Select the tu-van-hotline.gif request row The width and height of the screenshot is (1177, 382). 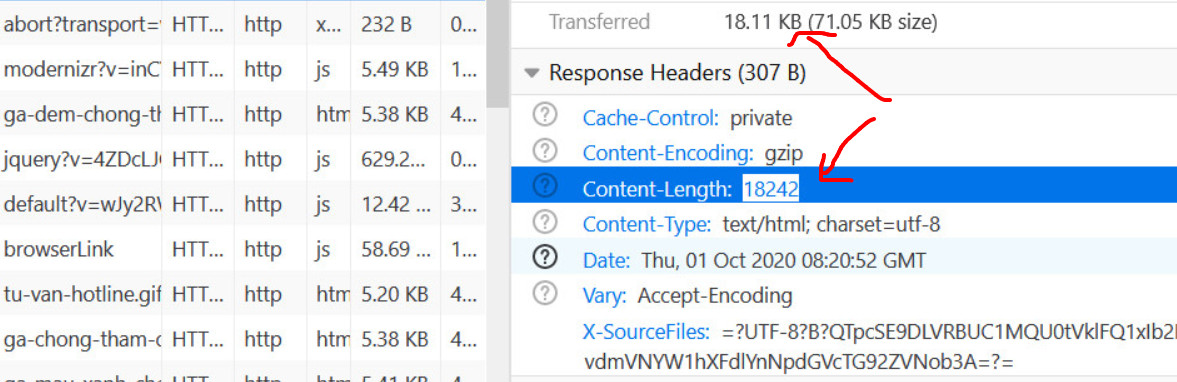(x=243, y=294)
